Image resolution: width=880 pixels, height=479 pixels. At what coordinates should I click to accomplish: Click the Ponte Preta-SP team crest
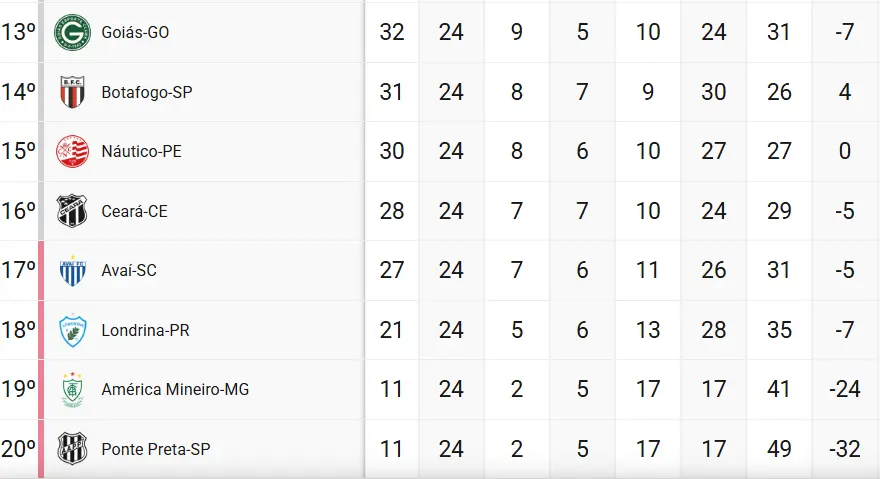click(72, 449)
